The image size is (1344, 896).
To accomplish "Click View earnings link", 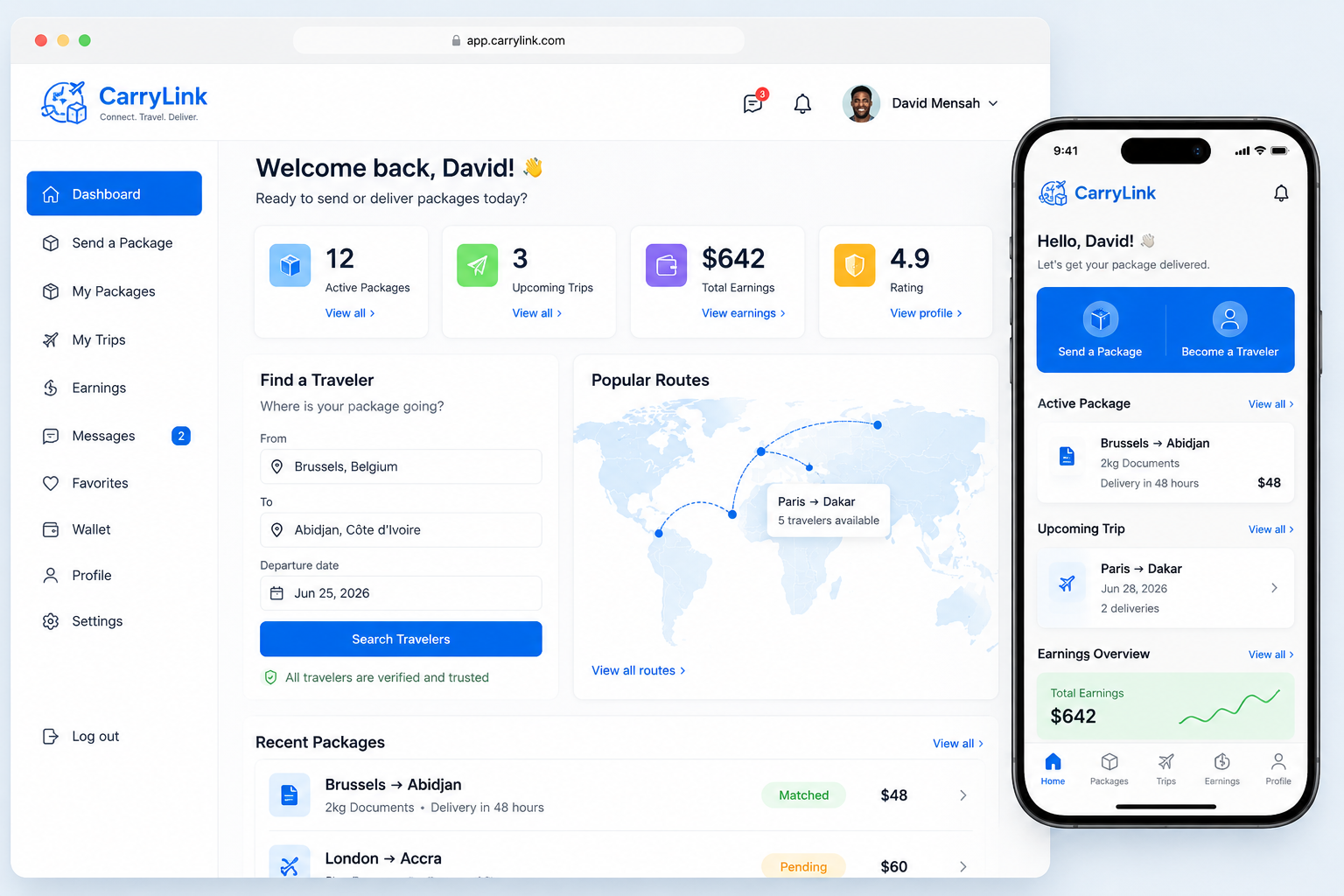I will click(744, 313).
